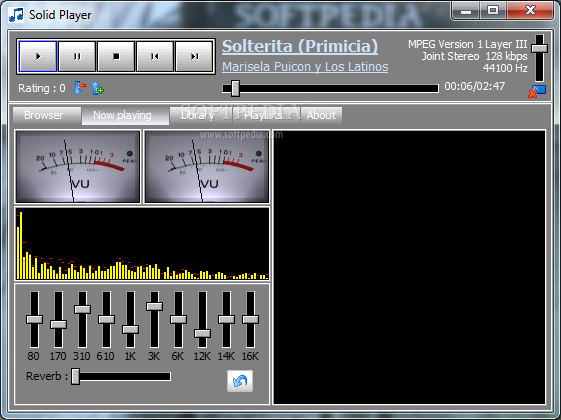Reset equalizer with the blue undo icon
The width and height of the screenshot is (561, 420).
(240, 381)
